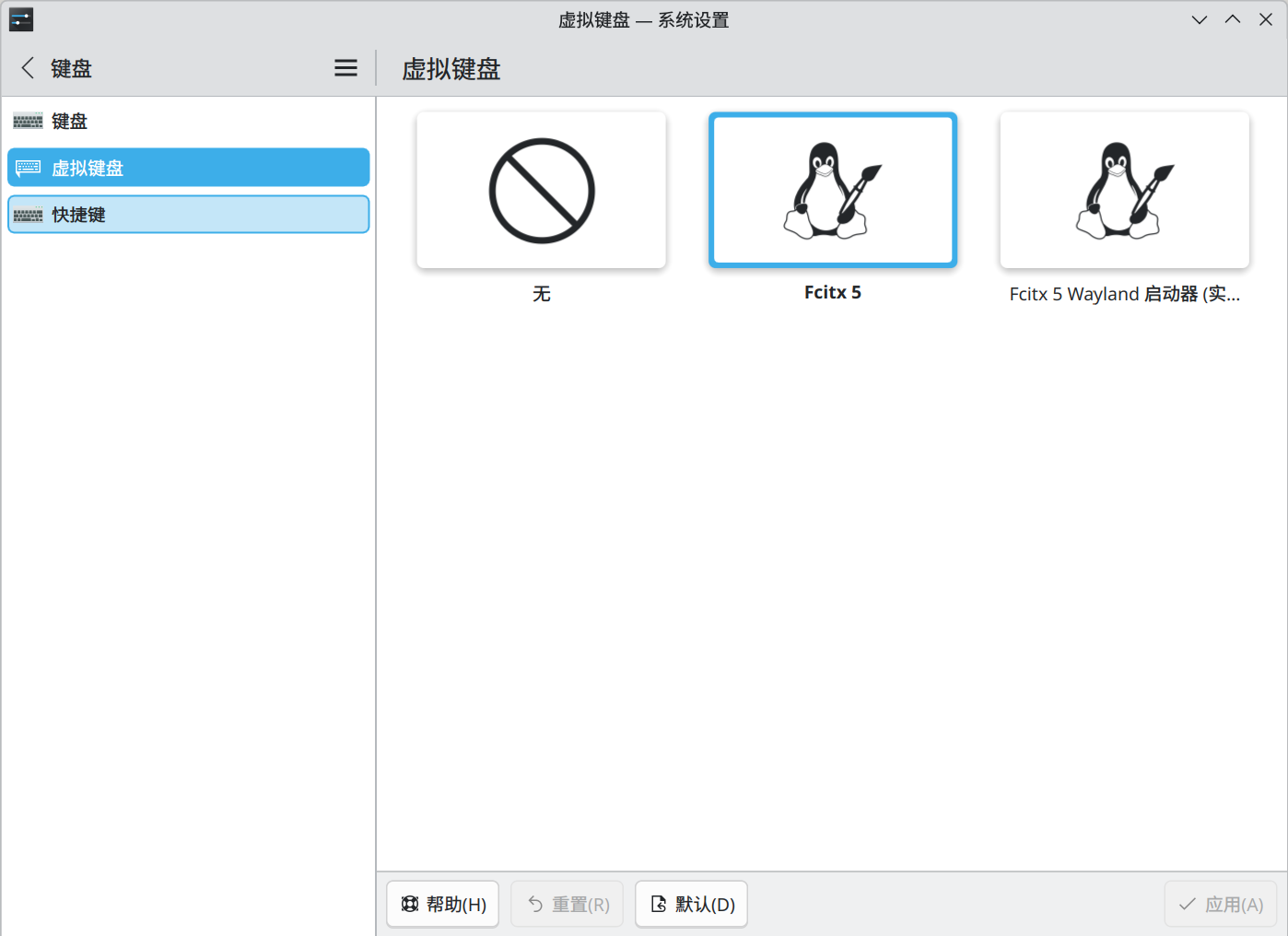Click the 默认(D) defaults button
Screen dimensions: 1288x936
coord(691,905)
